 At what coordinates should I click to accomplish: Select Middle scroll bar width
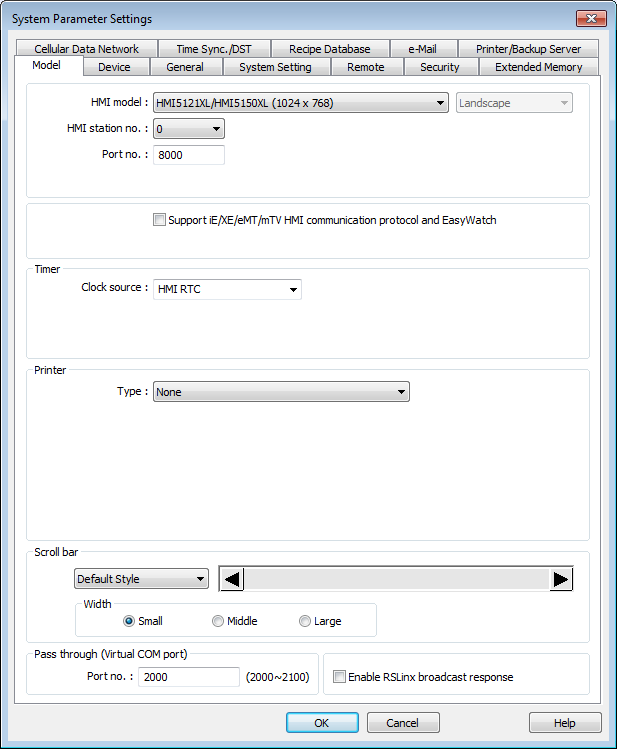(218, 621)
